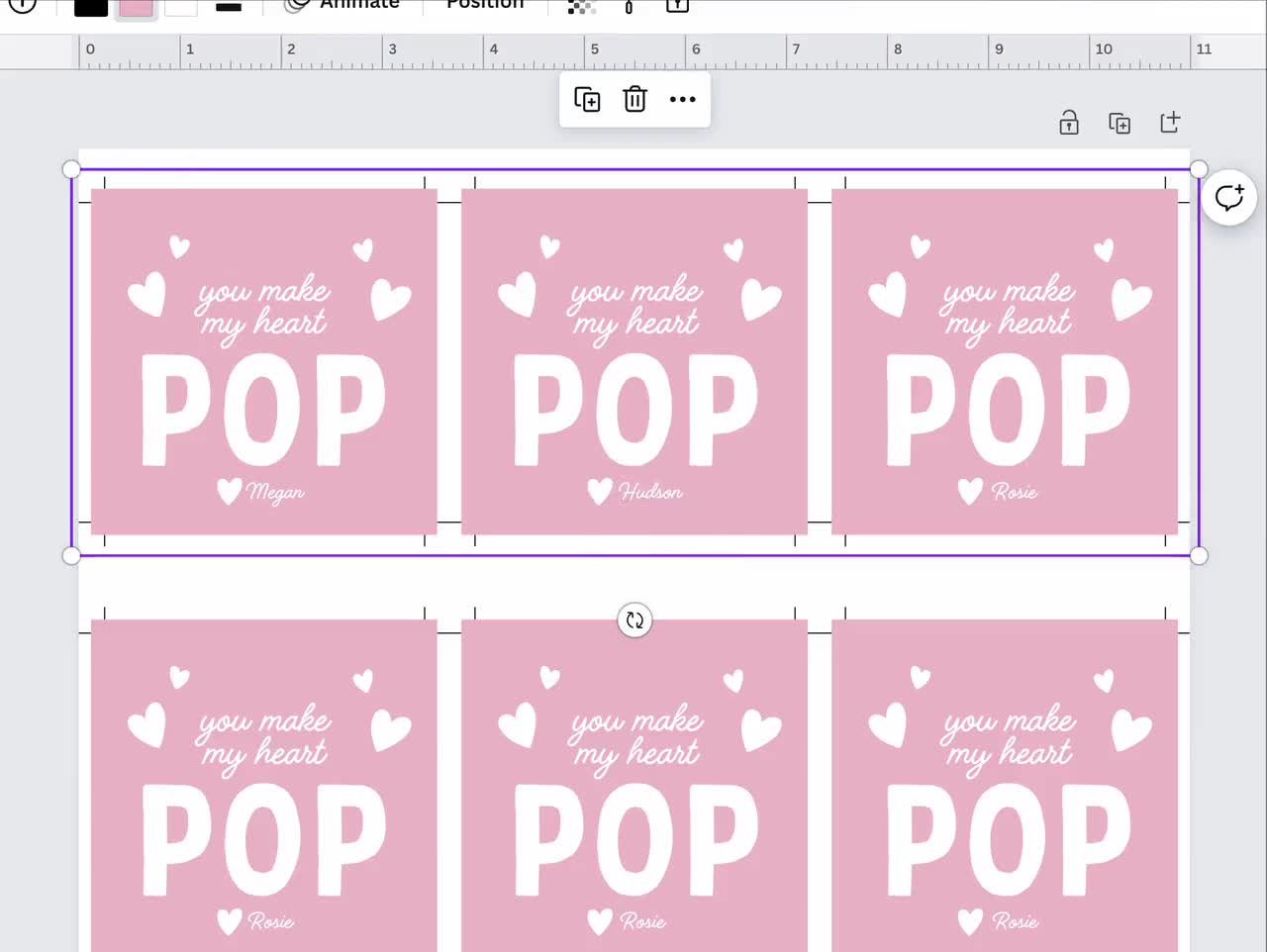Image resolution: width=1267 pixels, height=952 pixels.
Task: Add a new page with the plus-page icon
Action: (1169, 123)
